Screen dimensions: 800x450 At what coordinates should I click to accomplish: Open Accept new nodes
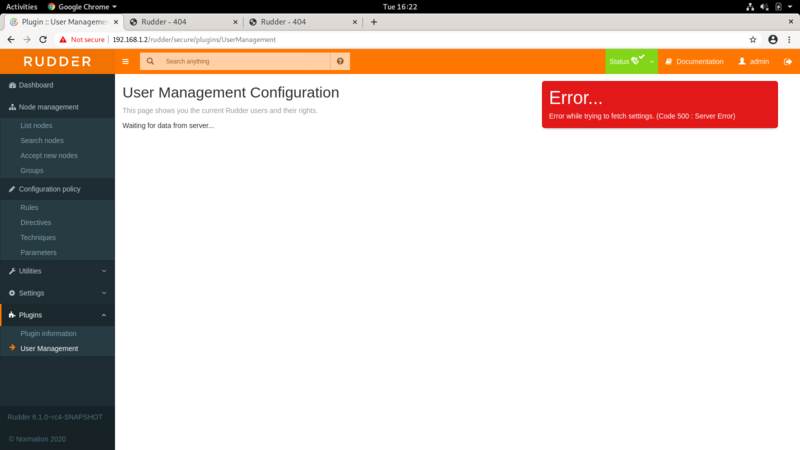point(49,156)
